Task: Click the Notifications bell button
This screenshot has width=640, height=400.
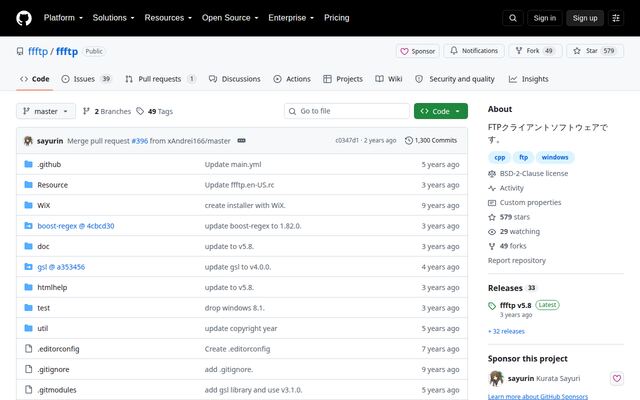Action: (474, 51)
